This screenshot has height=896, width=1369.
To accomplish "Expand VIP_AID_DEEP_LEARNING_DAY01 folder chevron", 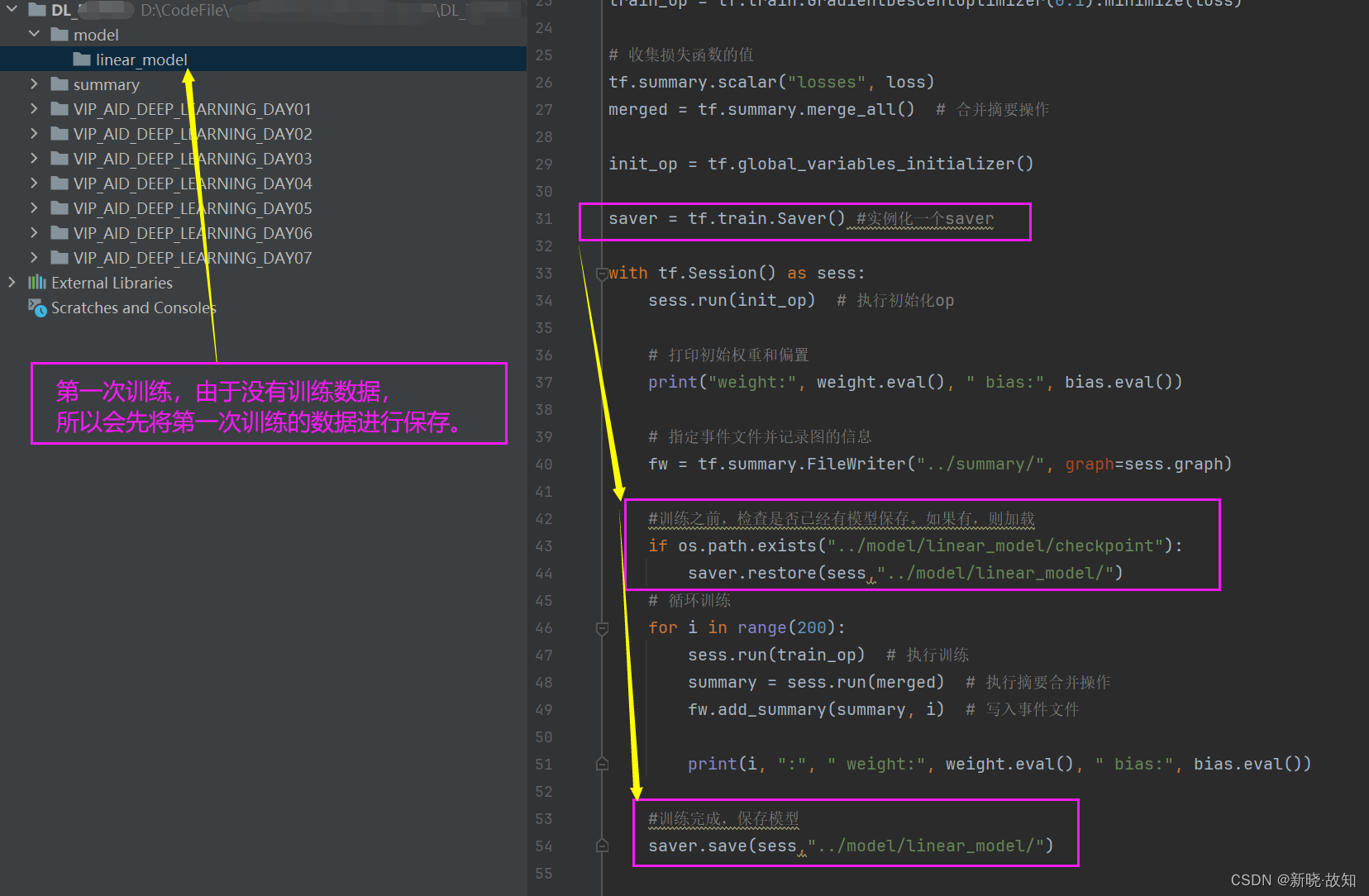I will click(34, 108).
